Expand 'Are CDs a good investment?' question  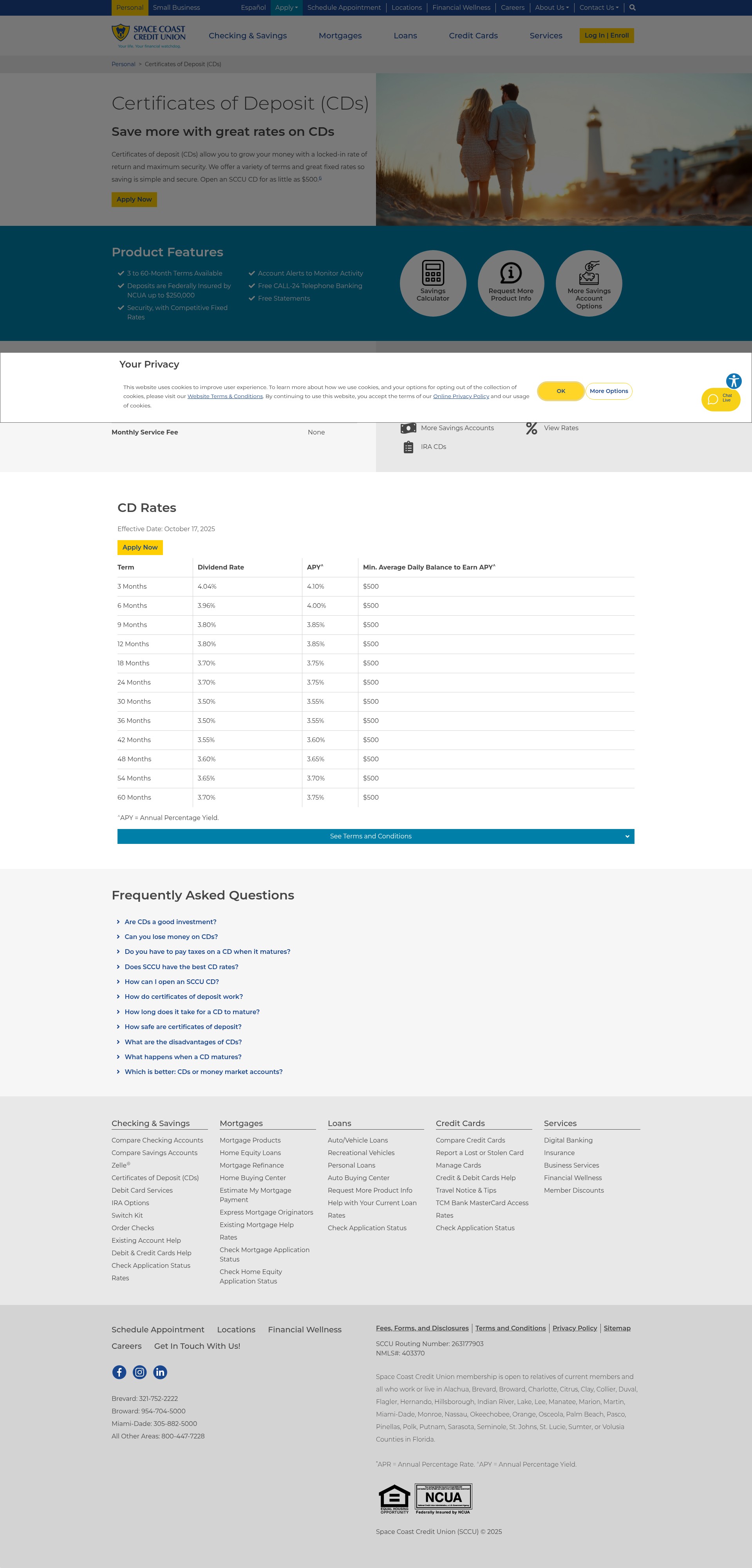[x=170, y=922]
